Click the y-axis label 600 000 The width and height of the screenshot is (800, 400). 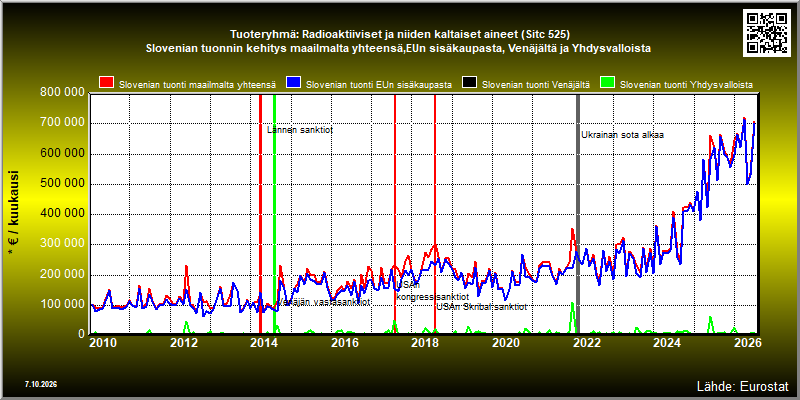click(x=62, y=154)
